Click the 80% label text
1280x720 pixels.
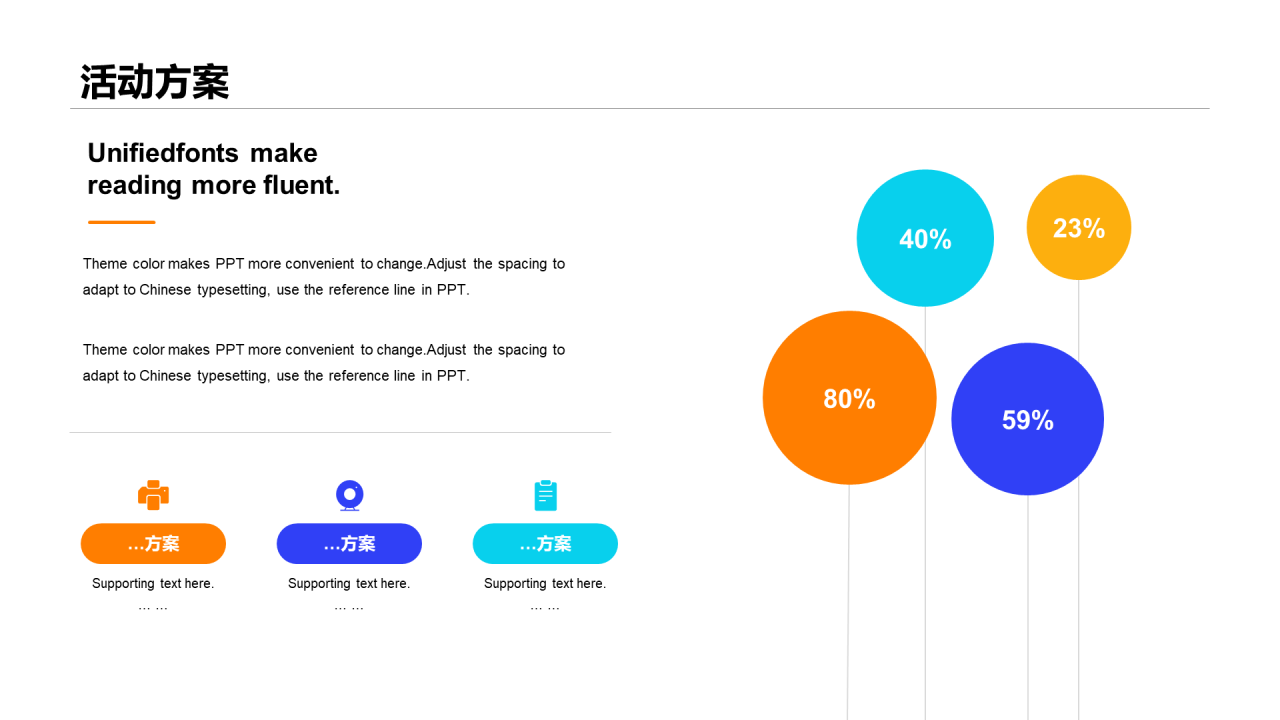849,399
